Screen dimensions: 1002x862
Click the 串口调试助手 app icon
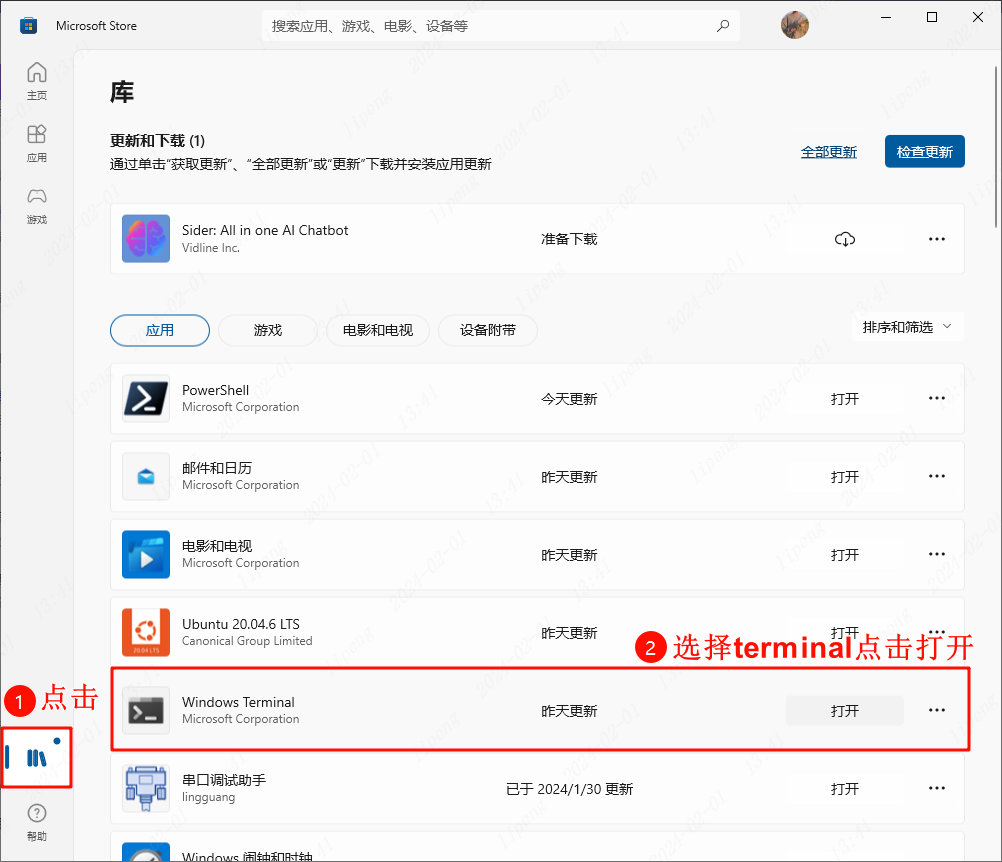(146, 788)
